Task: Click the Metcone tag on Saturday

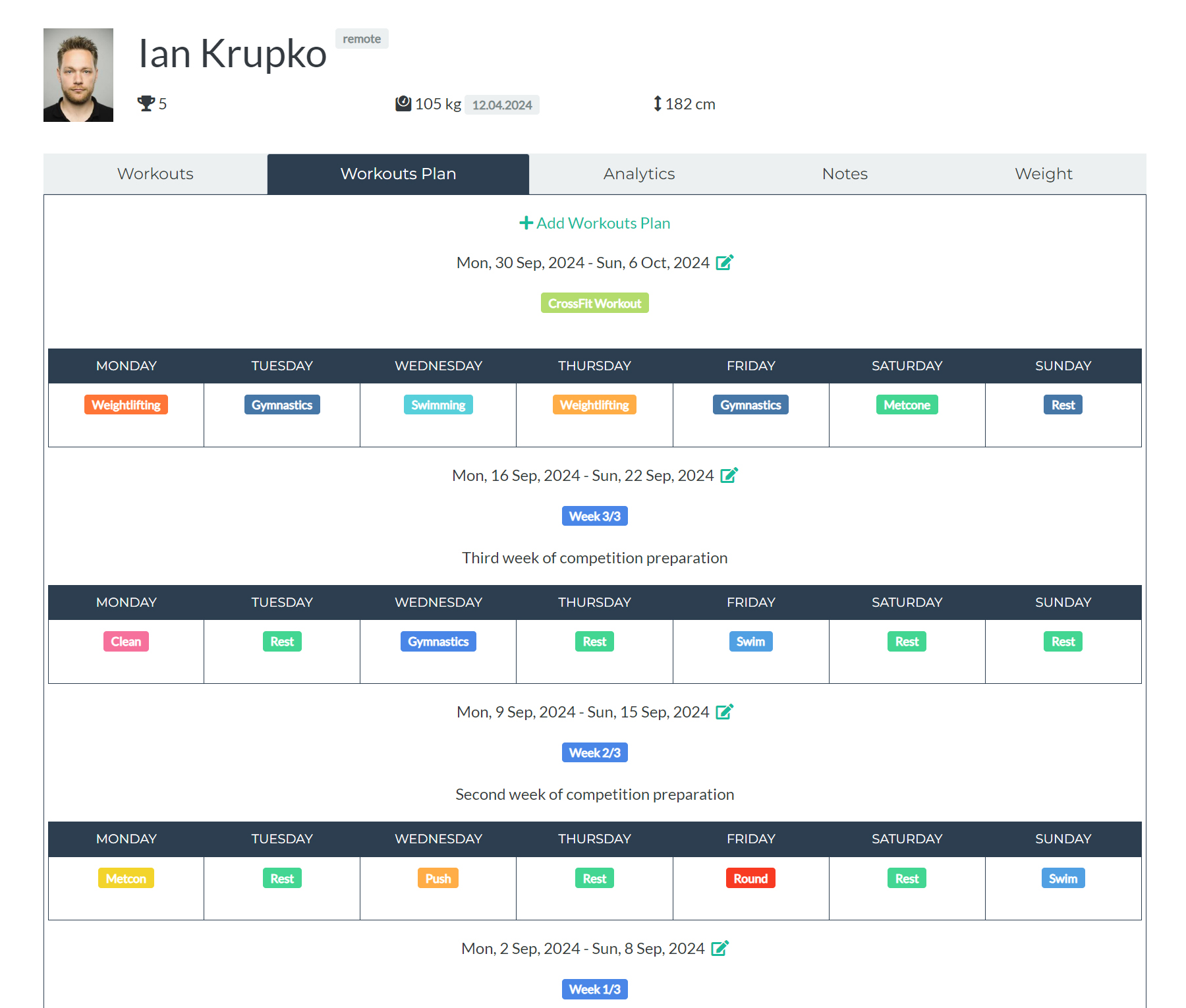Action: point(907,405)
